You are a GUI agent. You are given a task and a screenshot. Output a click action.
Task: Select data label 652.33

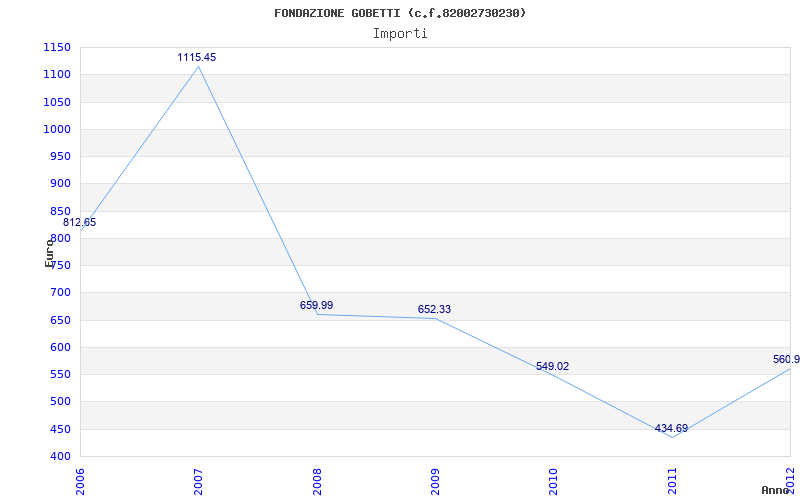434,310
